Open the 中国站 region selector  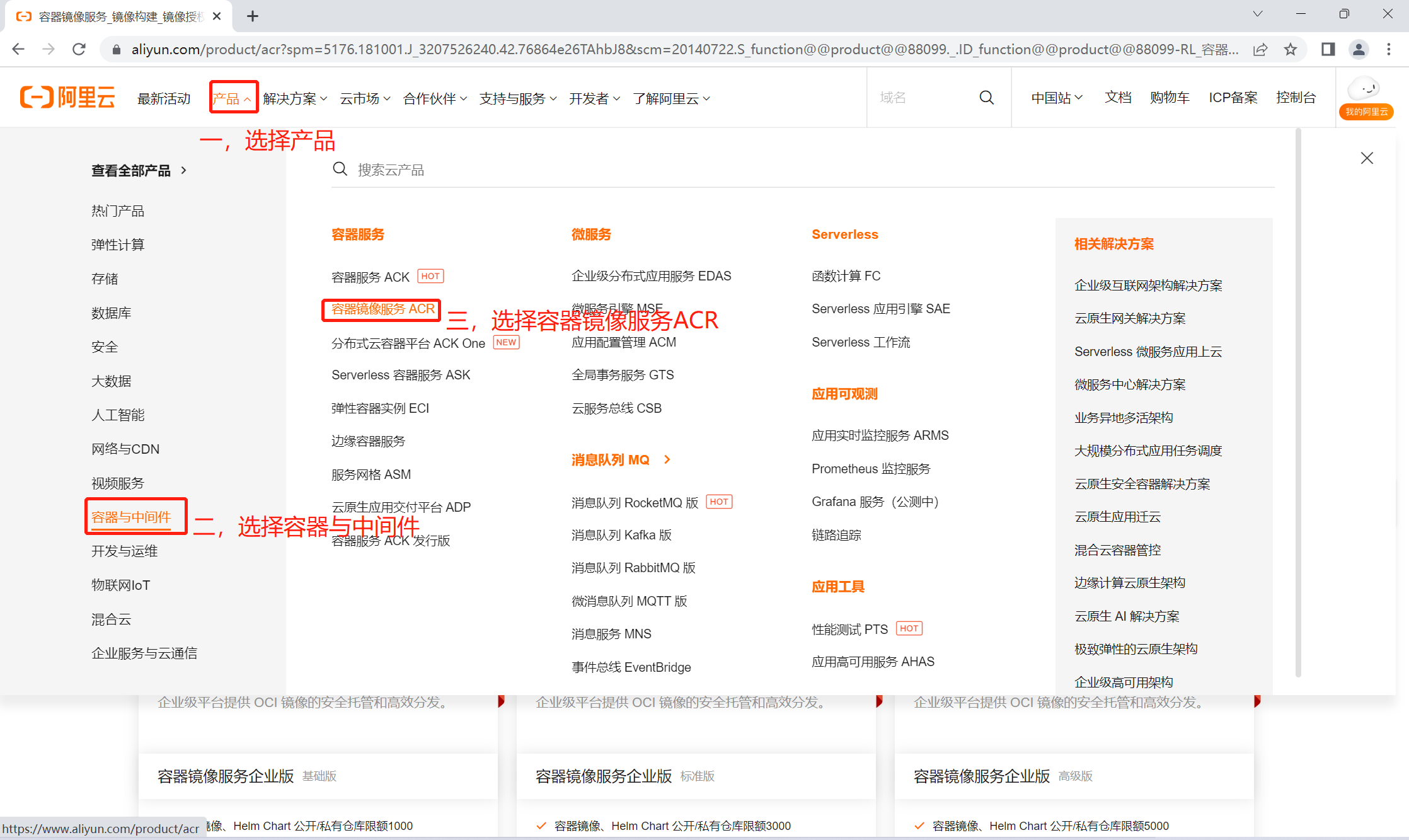(1057, 98)
